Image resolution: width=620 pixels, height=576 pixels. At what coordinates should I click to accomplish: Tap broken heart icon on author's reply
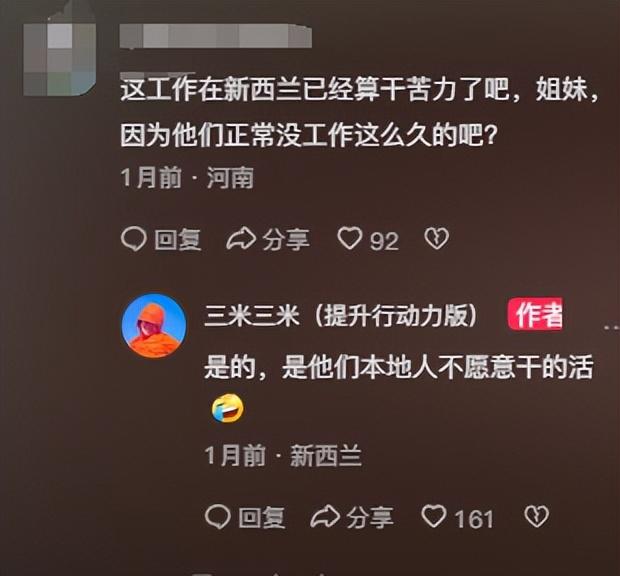(x=537, y=517)
